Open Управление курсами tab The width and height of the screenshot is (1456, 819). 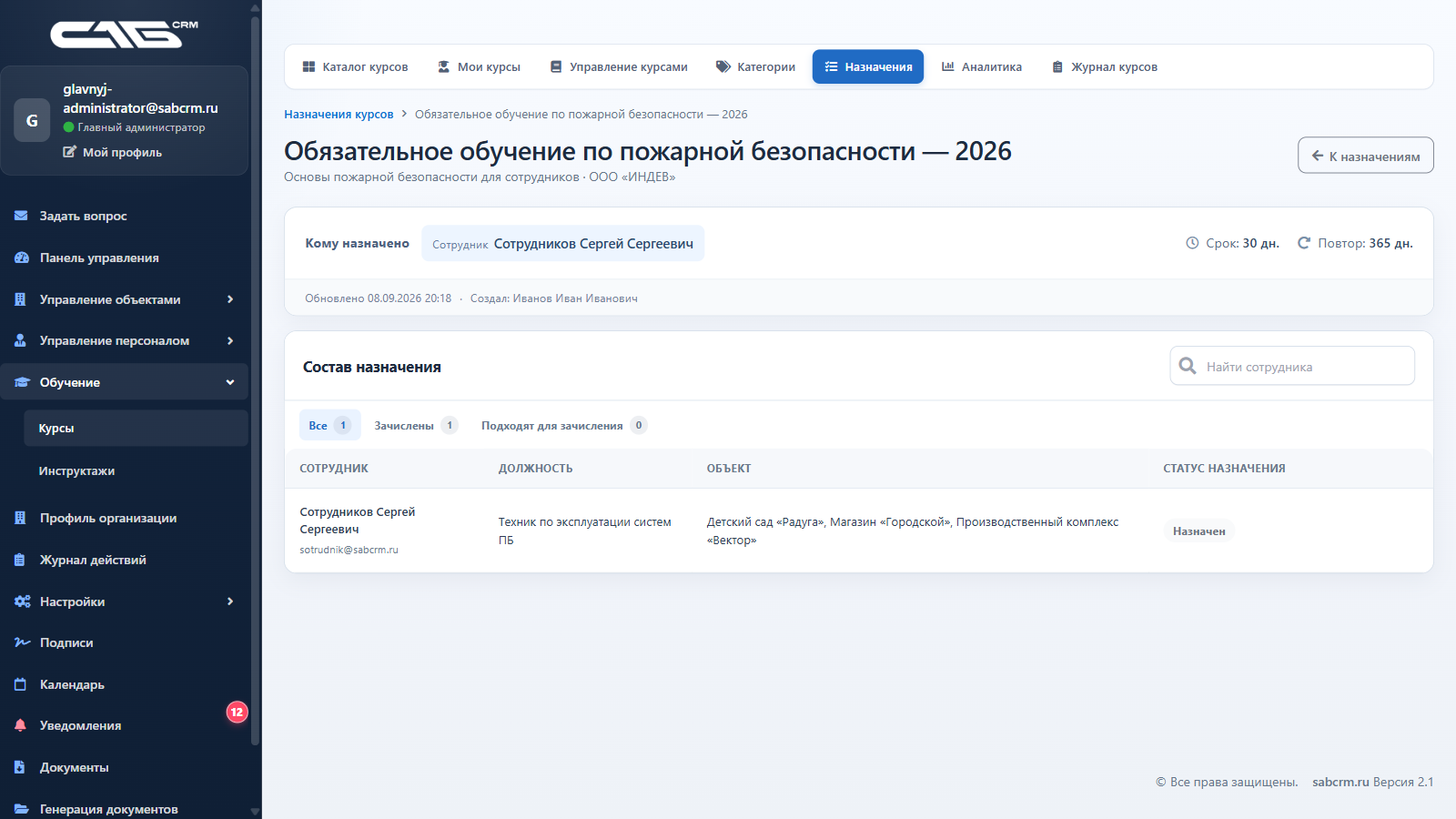coord(619,66)
